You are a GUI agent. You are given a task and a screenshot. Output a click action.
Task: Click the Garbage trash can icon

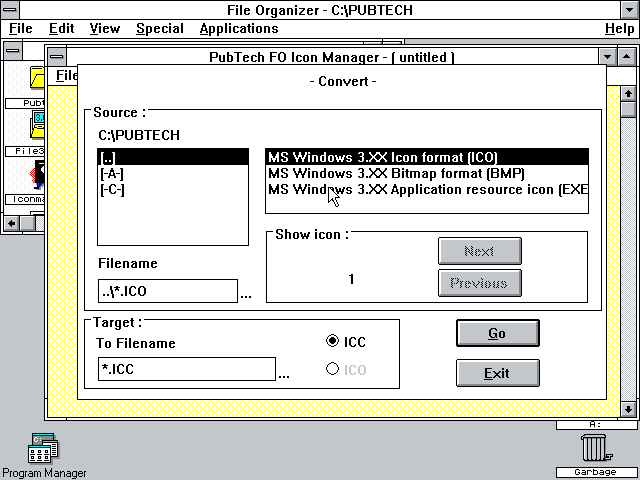(x=596, y=449)
